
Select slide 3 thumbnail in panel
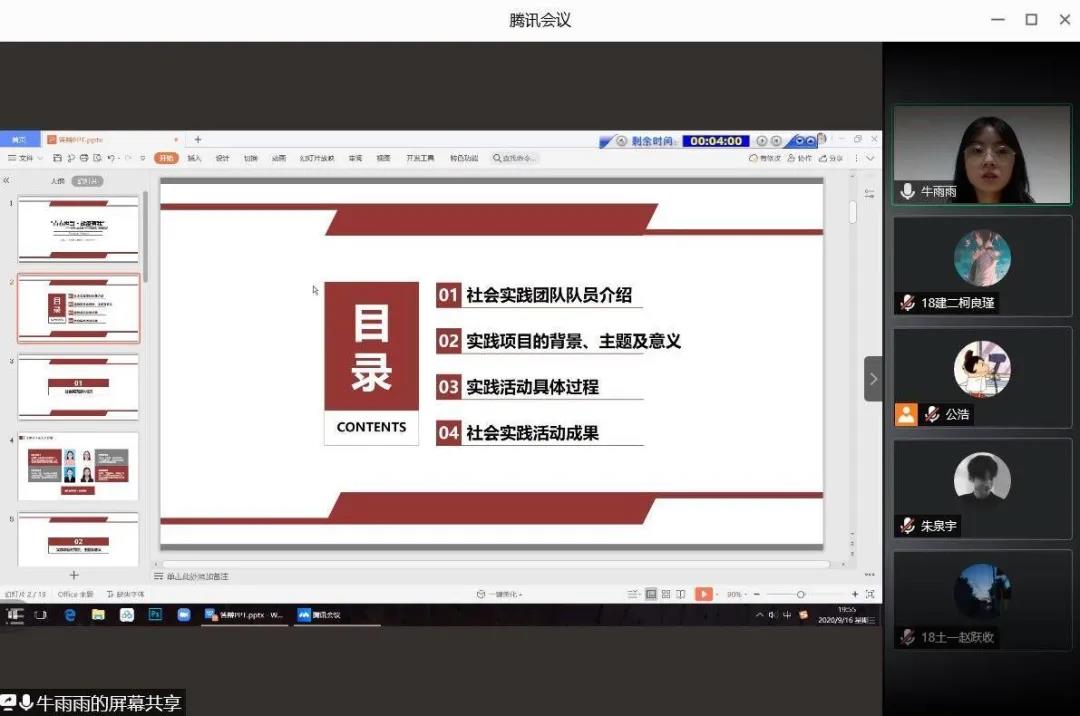(79, 386)
